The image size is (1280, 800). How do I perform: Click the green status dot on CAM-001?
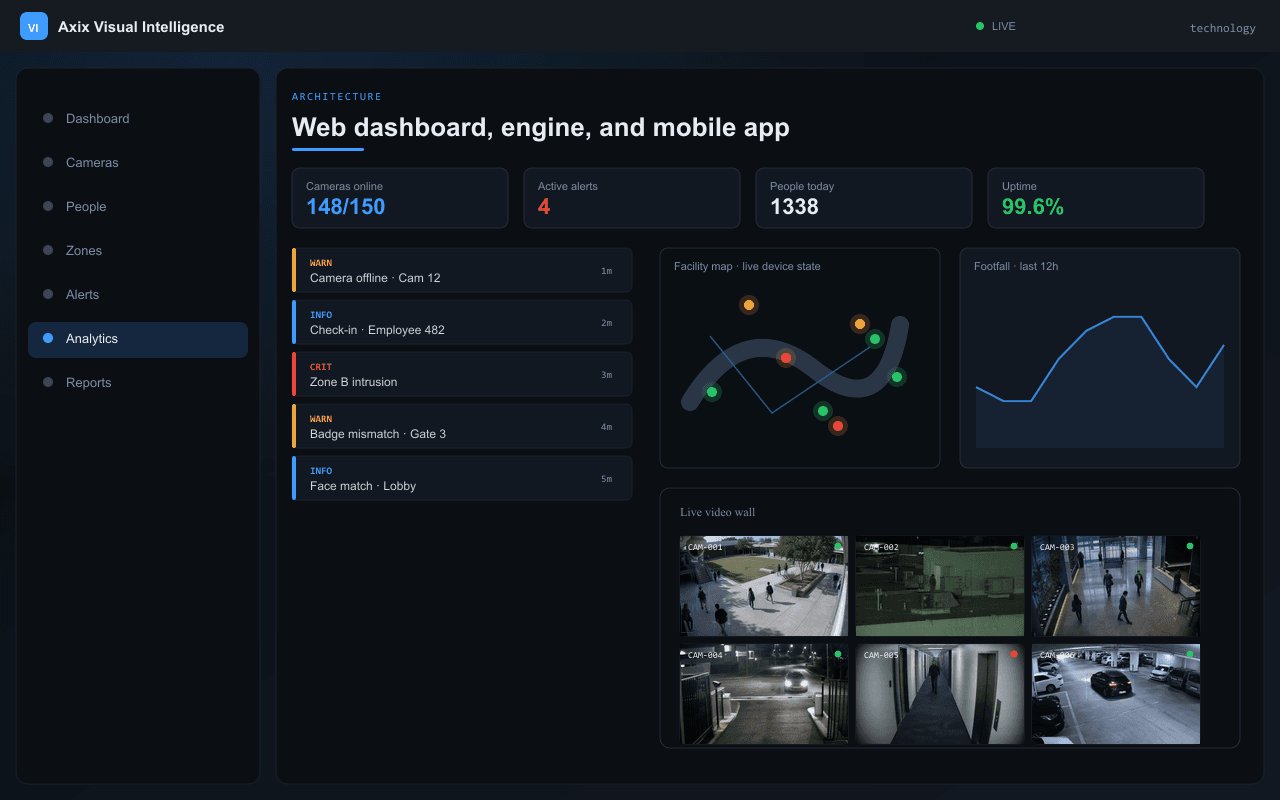click(x=838, y=546)
